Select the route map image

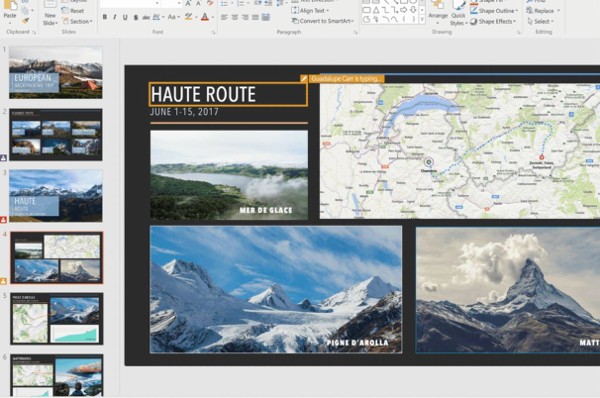(x=460, y=151)
